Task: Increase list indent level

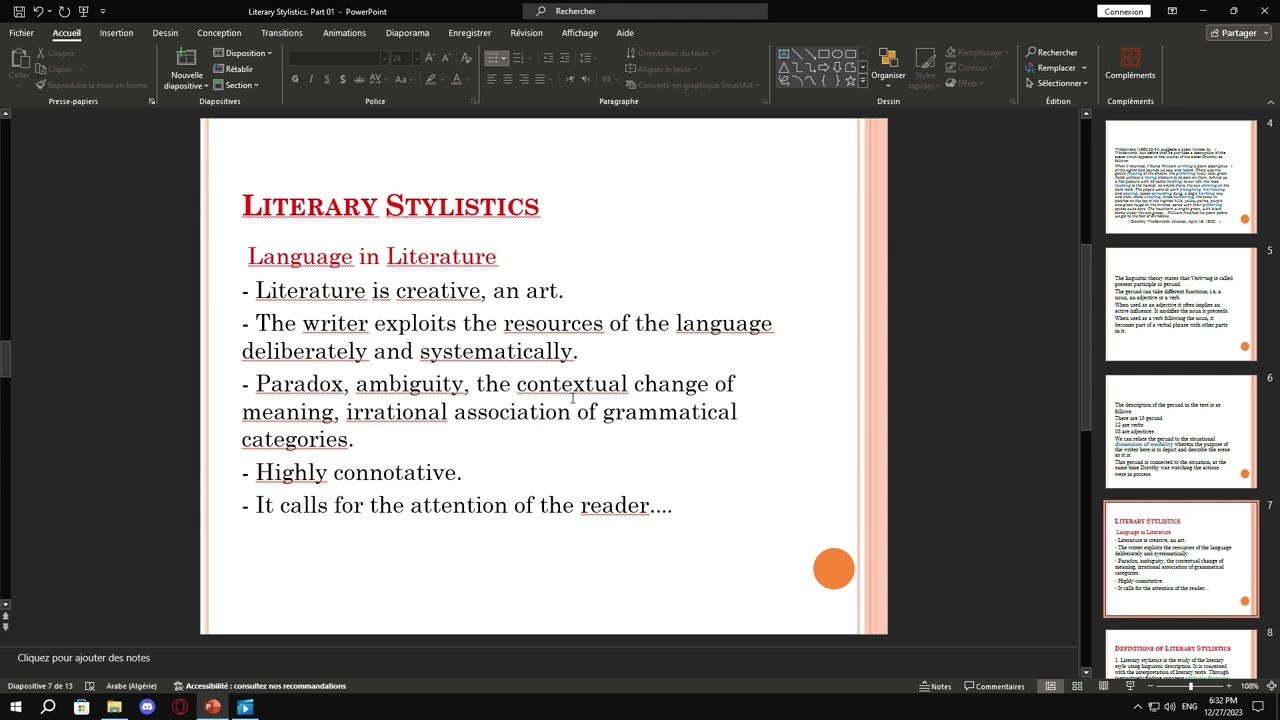Action: click(564, 58)
